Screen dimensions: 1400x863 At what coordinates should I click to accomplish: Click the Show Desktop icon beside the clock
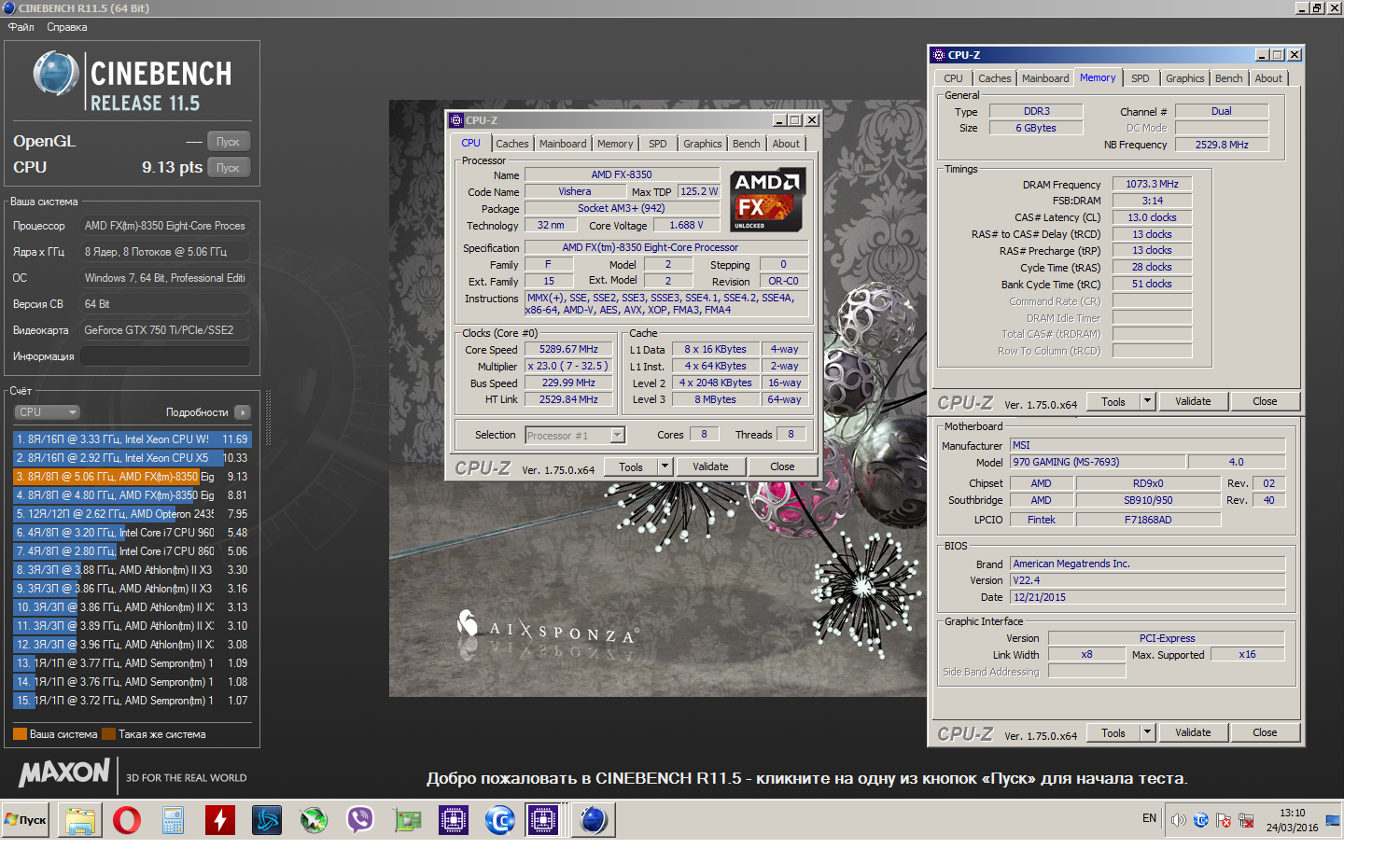point(1333,821)
